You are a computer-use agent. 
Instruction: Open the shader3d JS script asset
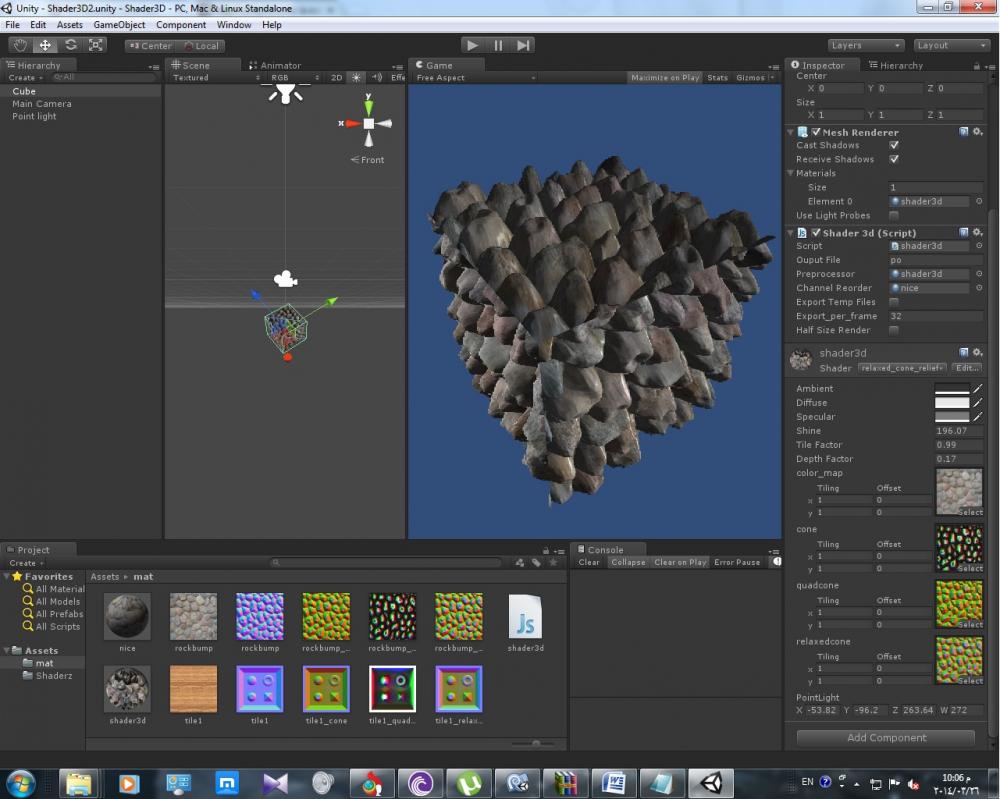click(x=524, y=616)
